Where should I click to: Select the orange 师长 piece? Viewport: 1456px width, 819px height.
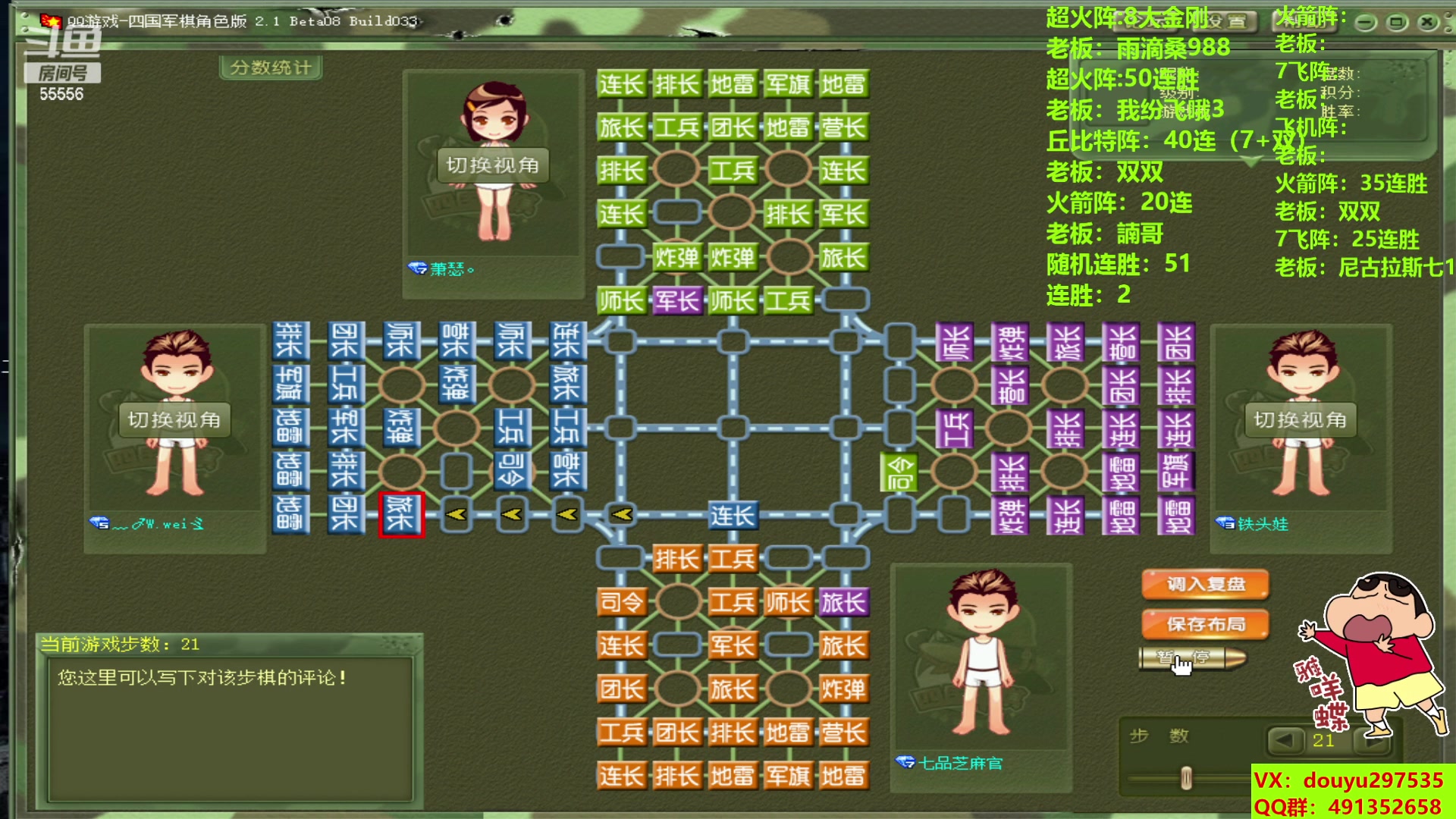(x=788, y=603)
